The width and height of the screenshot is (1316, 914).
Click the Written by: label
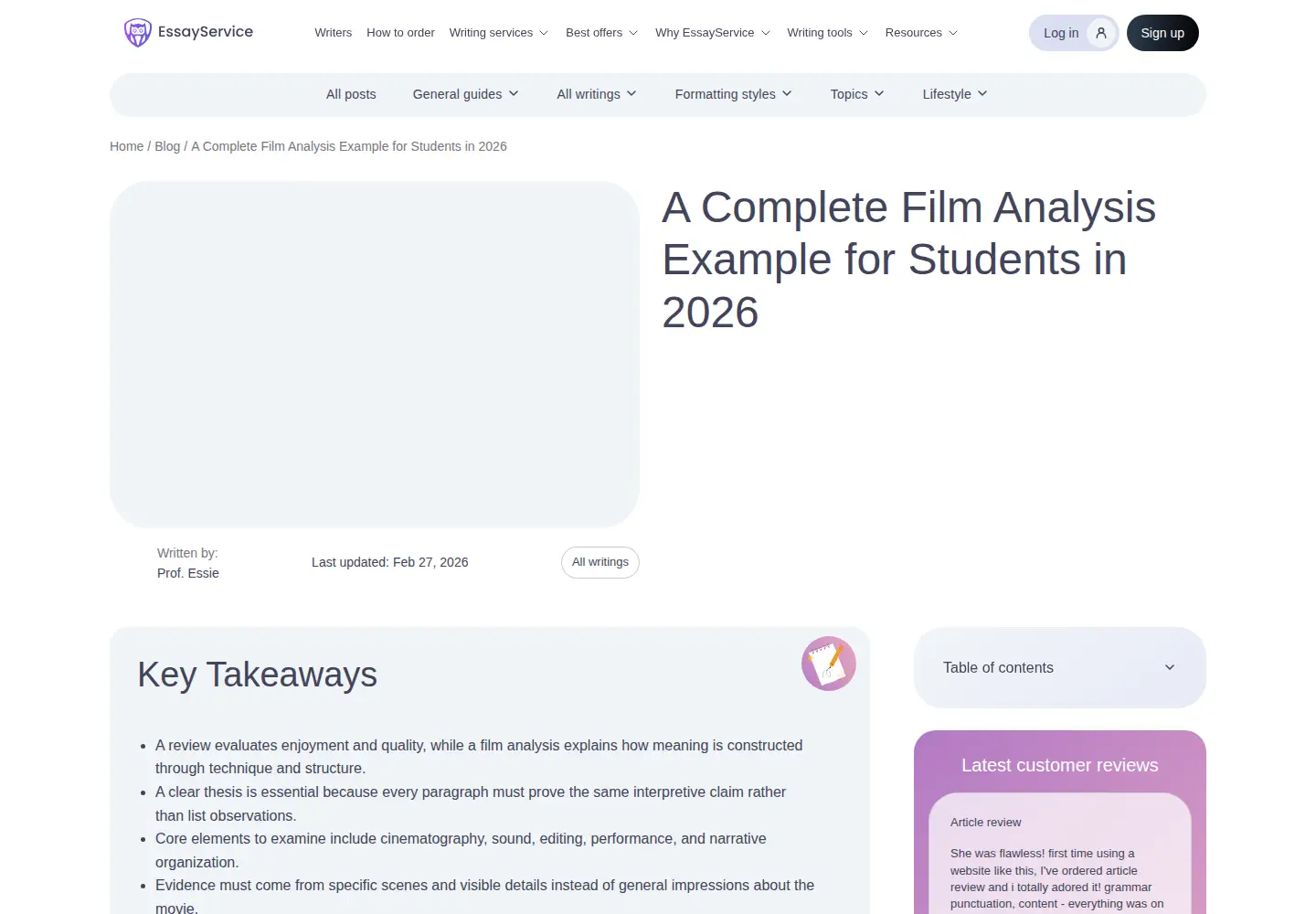tap(187, 553)
